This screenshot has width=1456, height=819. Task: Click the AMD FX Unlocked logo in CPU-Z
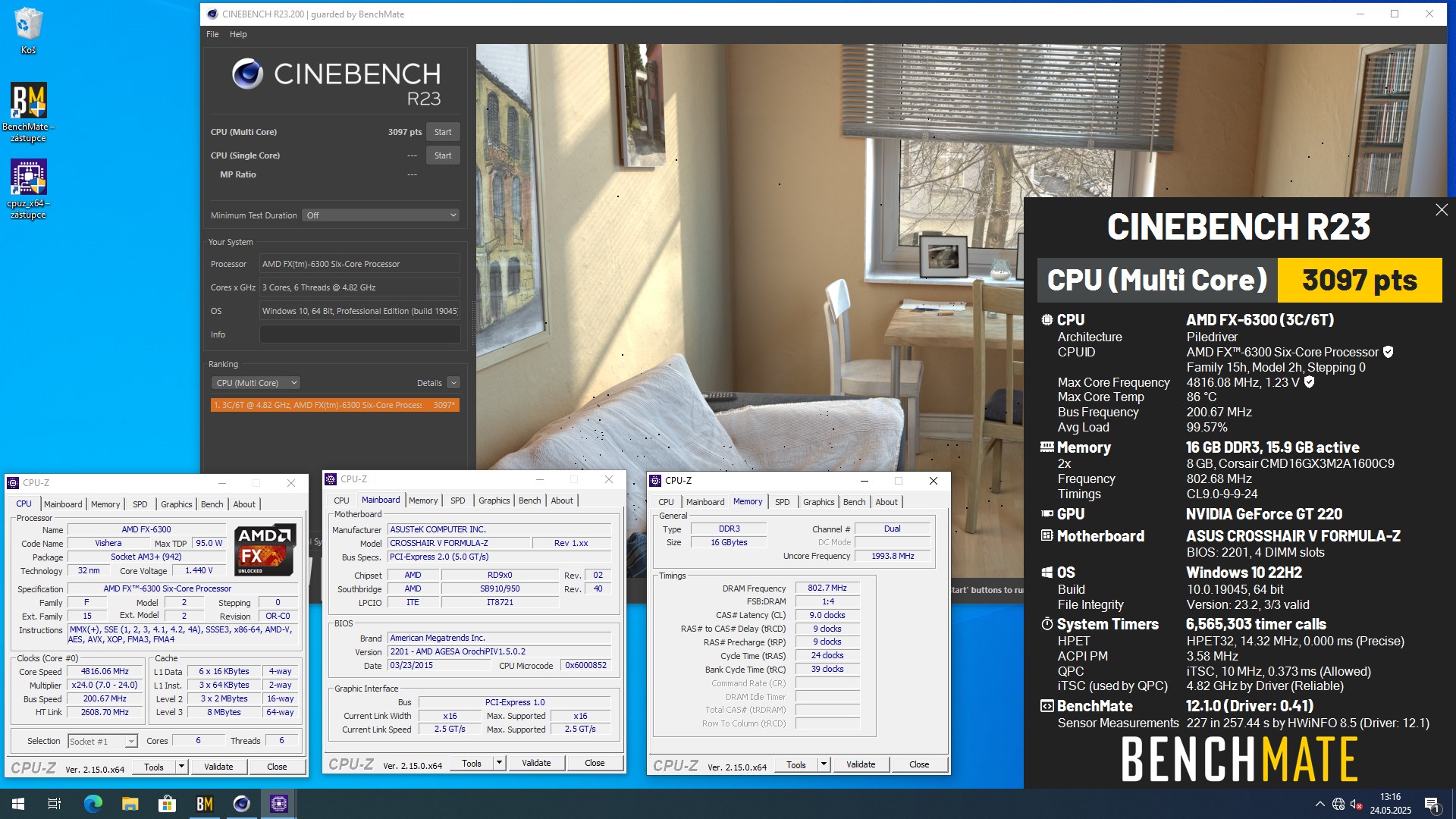[x=265, y=549]
